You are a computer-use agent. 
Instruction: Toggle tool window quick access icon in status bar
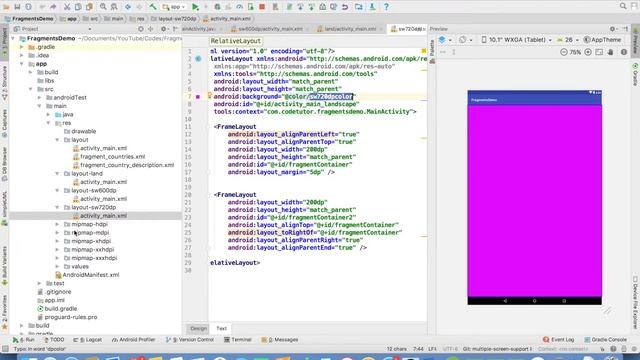(x=5, y=349)
